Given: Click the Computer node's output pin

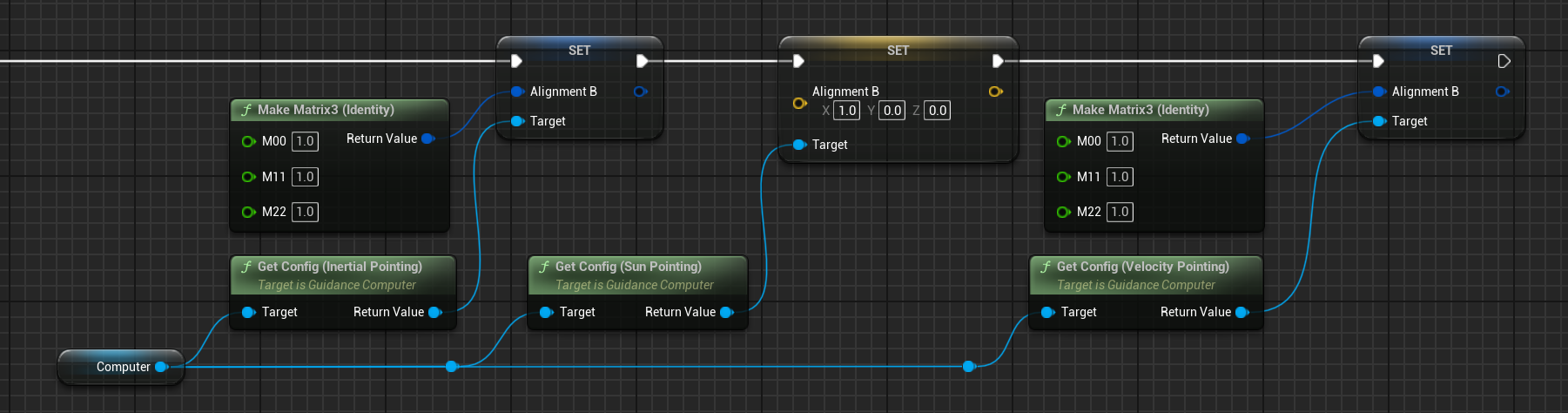Looking at the screenshot, I should point(161,367).
